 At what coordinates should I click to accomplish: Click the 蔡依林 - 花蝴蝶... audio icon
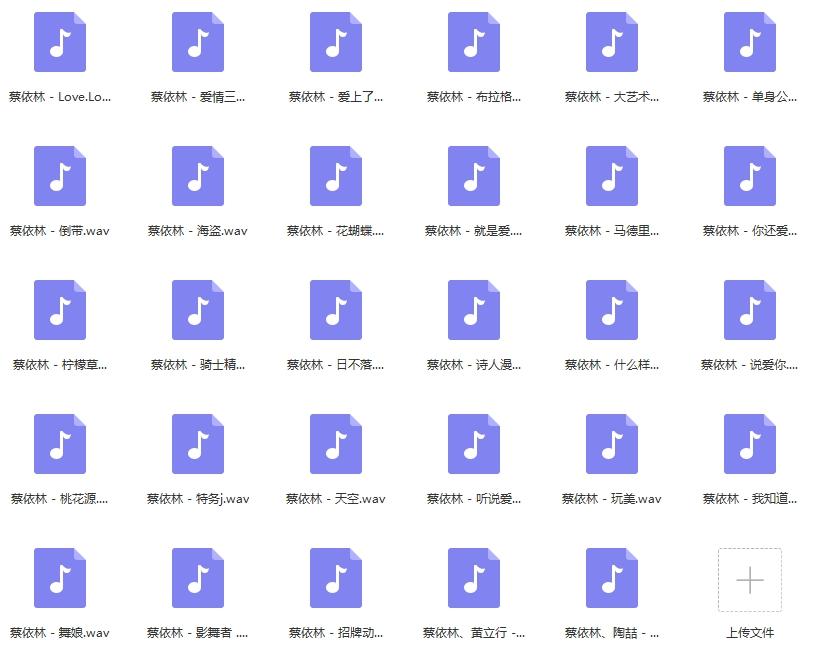336,176
